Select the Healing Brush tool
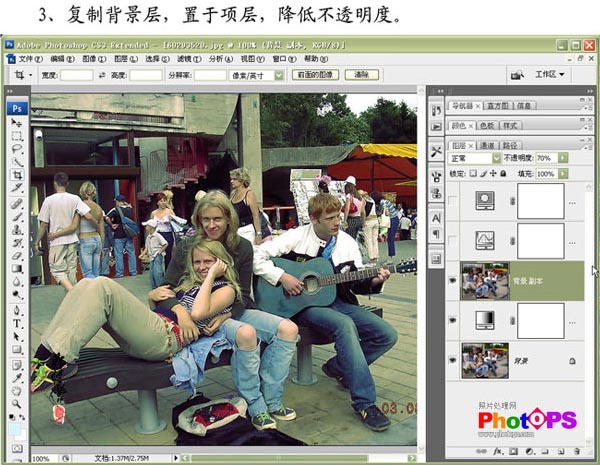The width and height of the screenshot is (600, 465). tap(16, 204)
